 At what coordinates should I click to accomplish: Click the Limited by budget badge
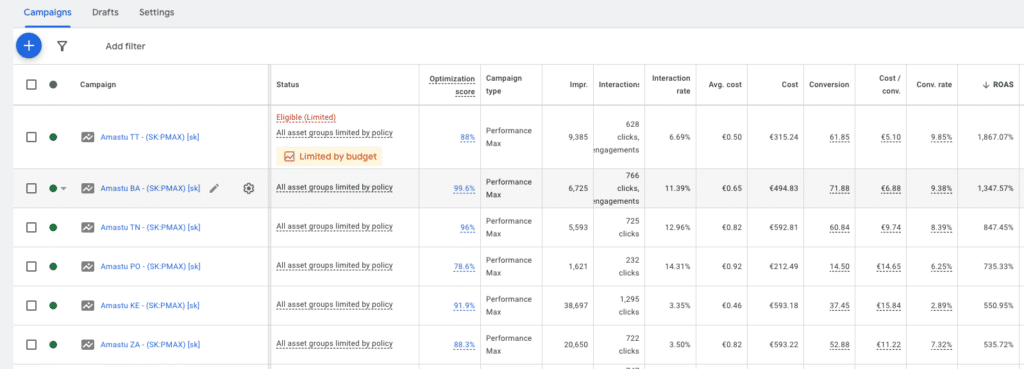click(329, 157)
